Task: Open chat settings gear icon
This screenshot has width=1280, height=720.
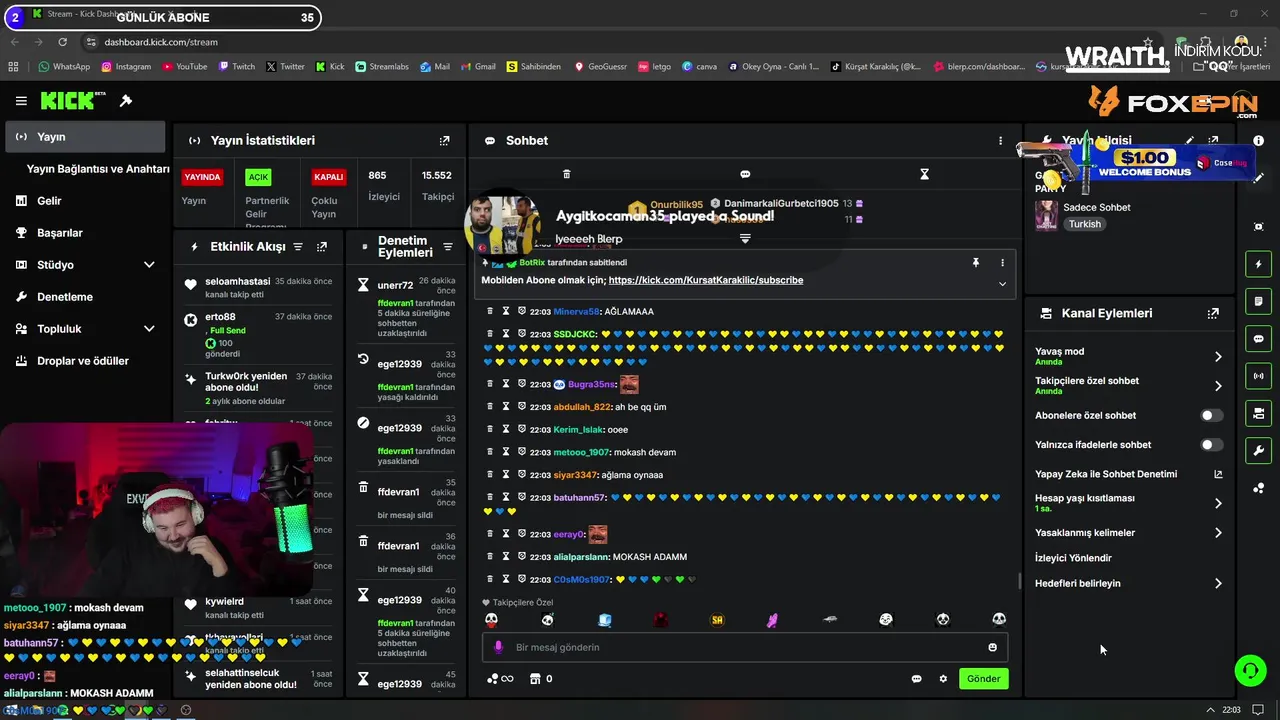Action: 942,679
